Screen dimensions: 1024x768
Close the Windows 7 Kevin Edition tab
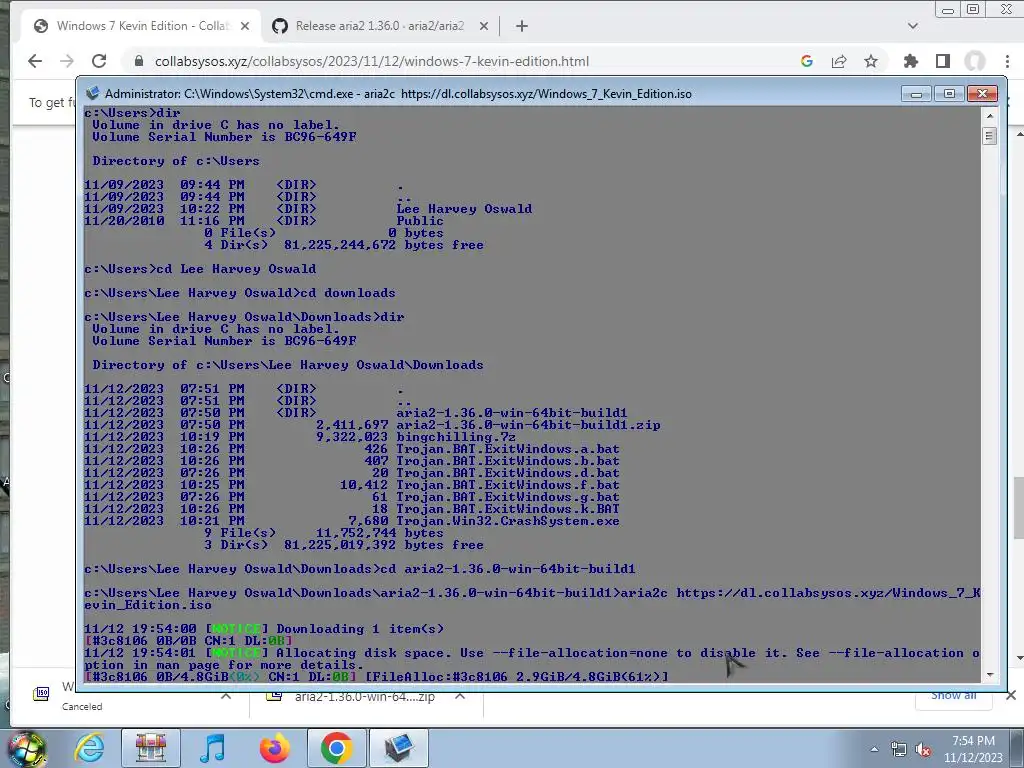click(x=244, y=26)
